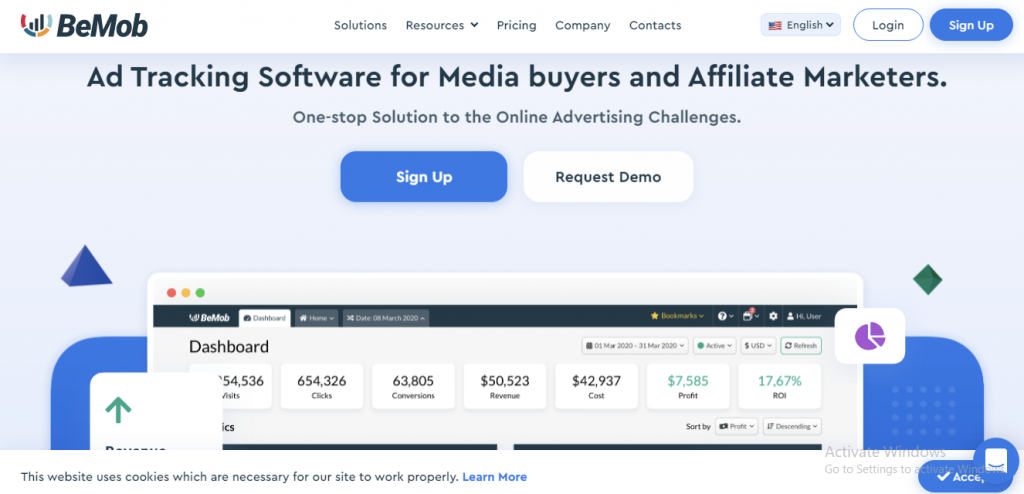The width and height of the screenshot is (1024, 494).
Task: Click the 17,67% ROI stat card
Action: [779, 386]
